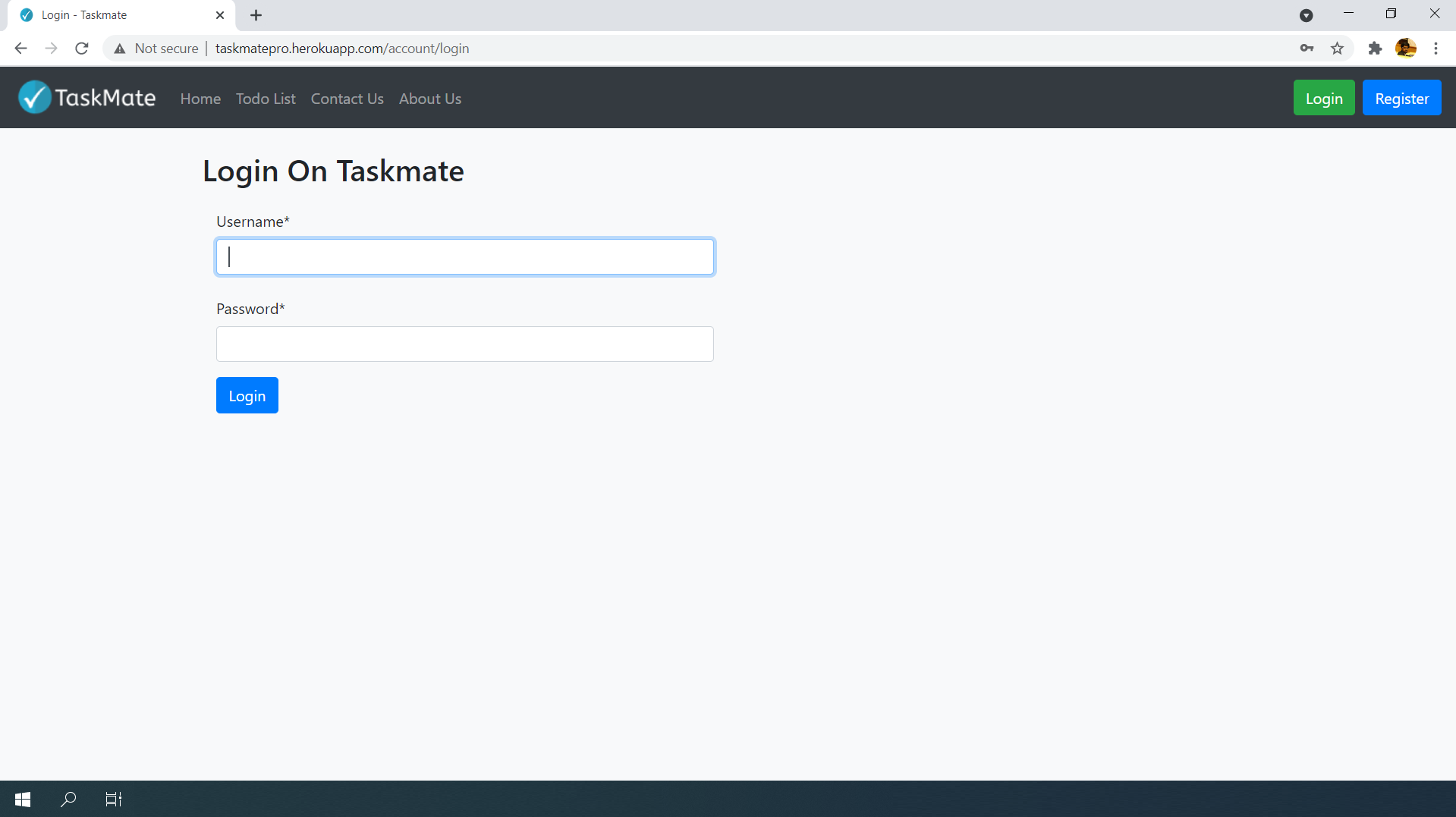The image size is (1456, 817).
Task: Click the Not secure warning icon
Action: [x=119, y=48]
